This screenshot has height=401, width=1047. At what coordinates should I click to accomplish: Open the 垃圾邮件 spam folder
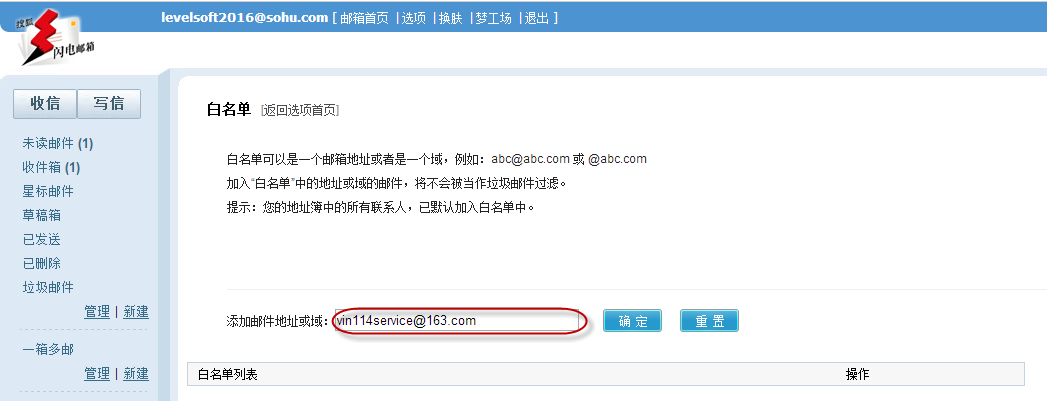coord(48,288)
